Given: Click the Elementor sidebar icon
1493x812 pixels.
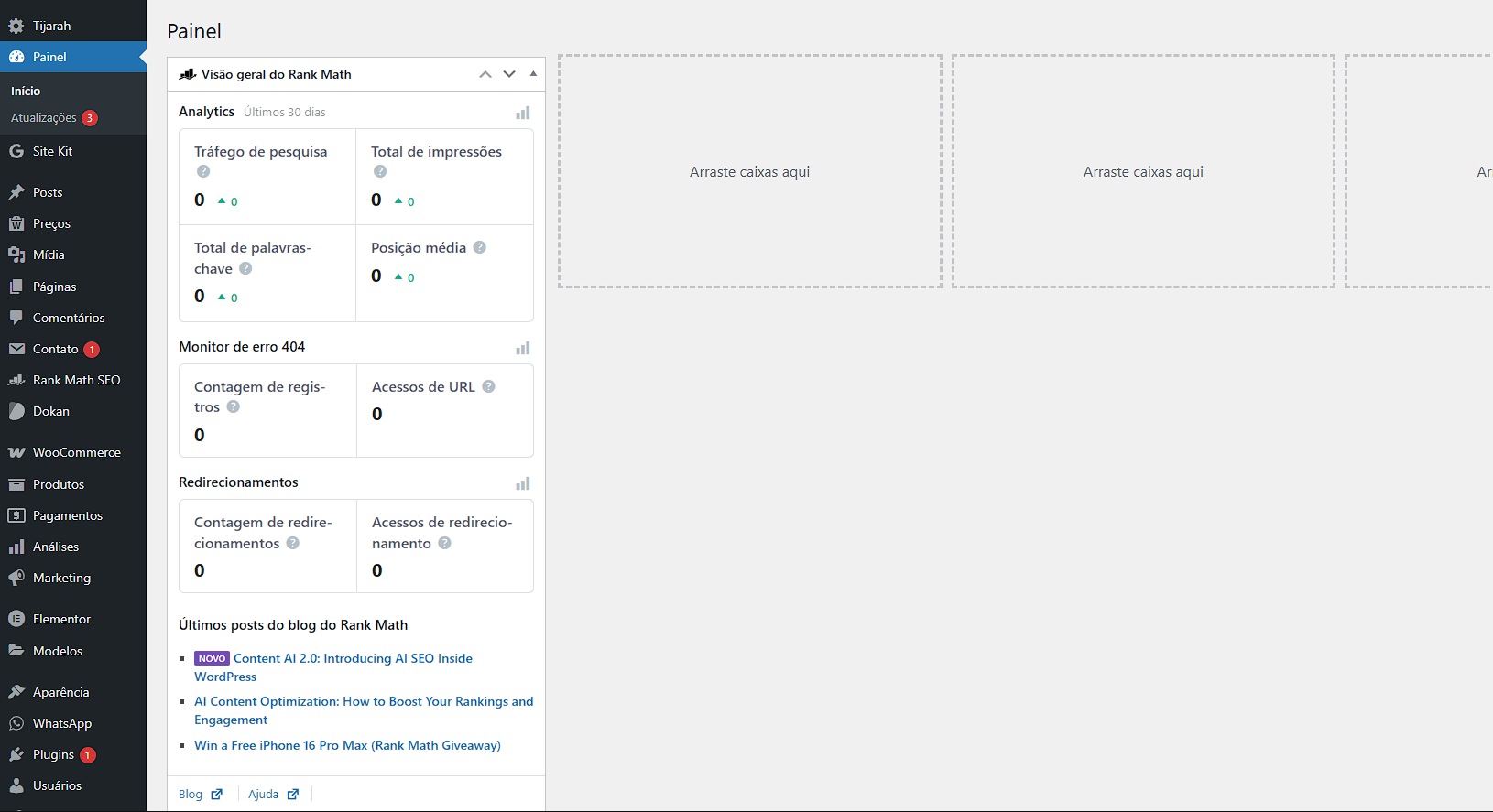Looking at the screenshot, I should (16, 619).
